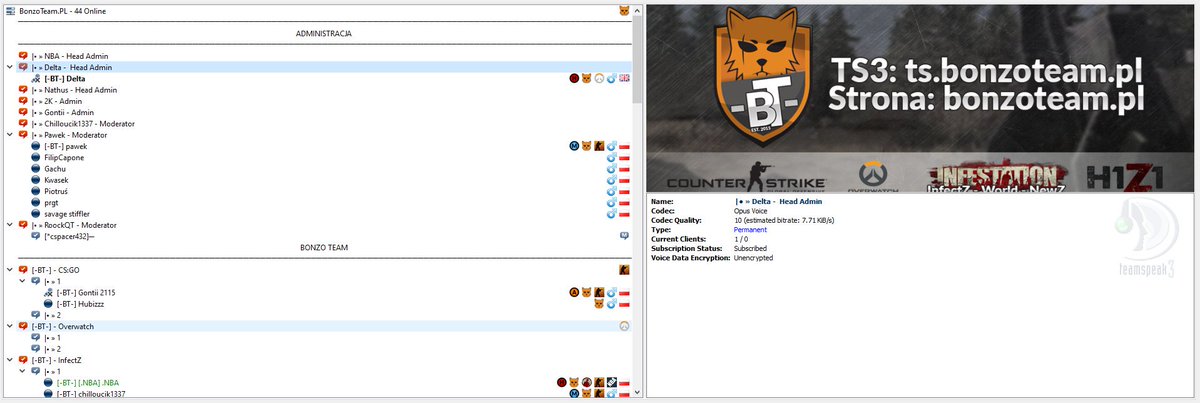Image resolution: width=1200 pixels, height=403 pixels.
Task: Click the Polish flag on [.NBA] .NBA row
Action: [x=624, y=382]
